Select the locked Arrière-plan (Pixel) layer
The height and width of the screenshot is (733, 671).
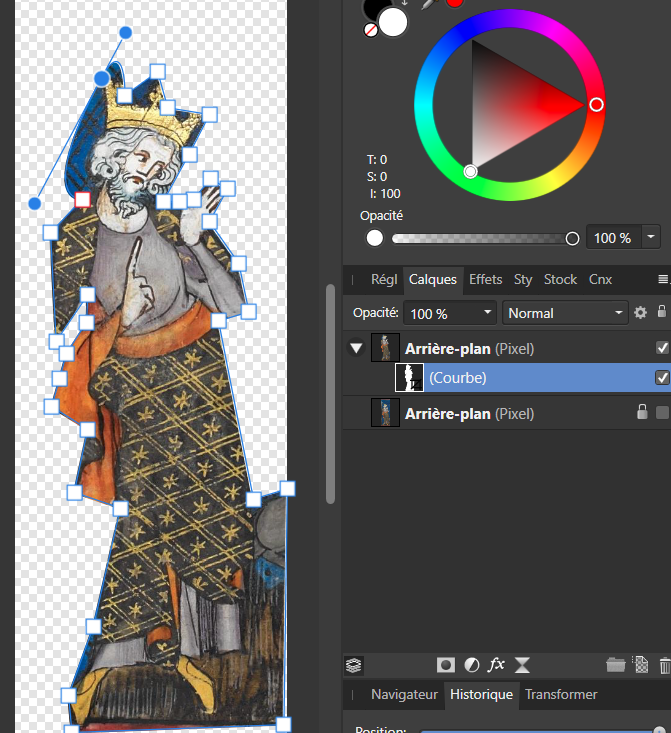pos(469,414)
